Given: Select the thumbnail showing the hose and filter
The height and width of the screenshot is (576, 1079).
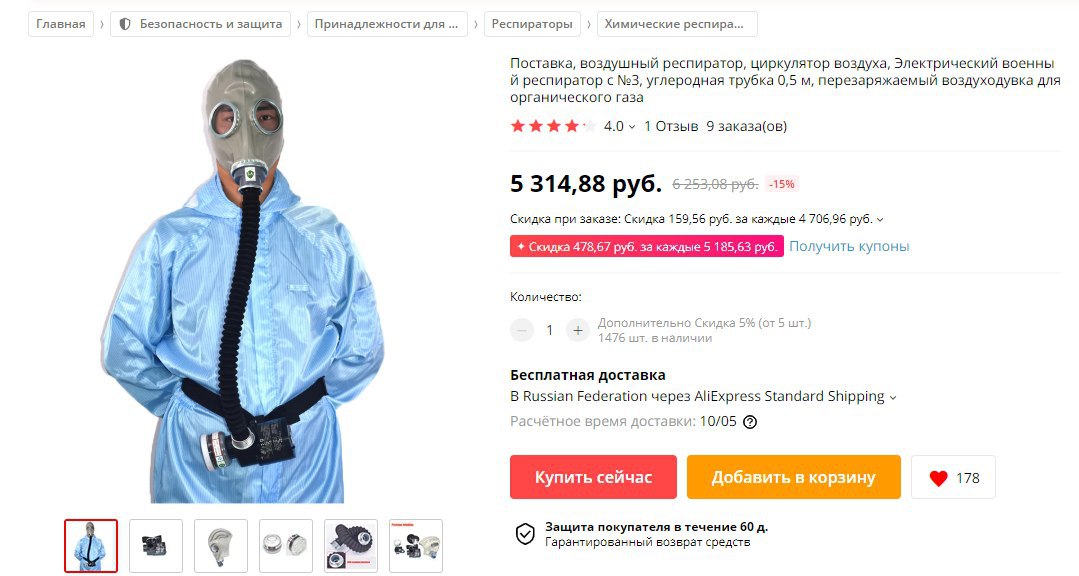Looking at the screenshot, I should point(351,546).
